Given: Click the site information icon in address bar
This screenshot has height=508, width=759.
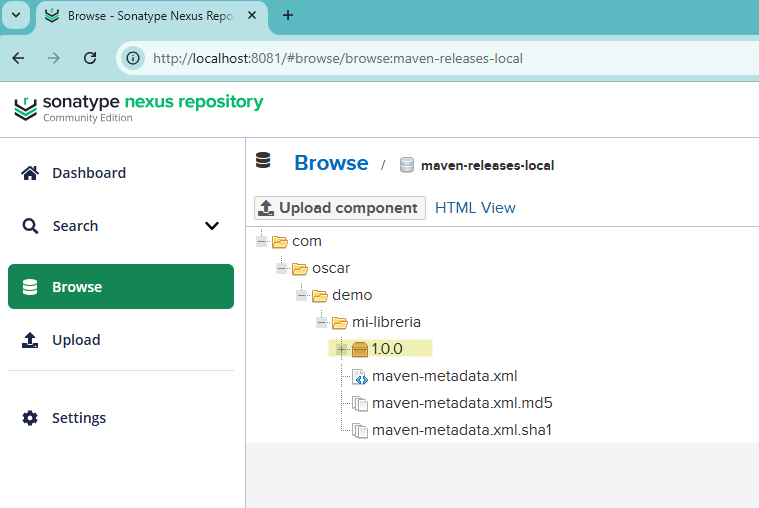Looking at the screenshot, I should tap(133, 59).
